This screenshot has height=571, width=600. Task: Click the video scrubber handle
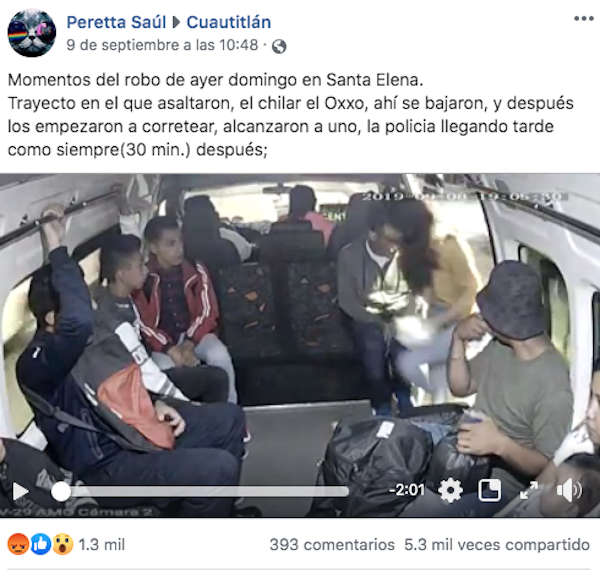[x=61, y=491]
